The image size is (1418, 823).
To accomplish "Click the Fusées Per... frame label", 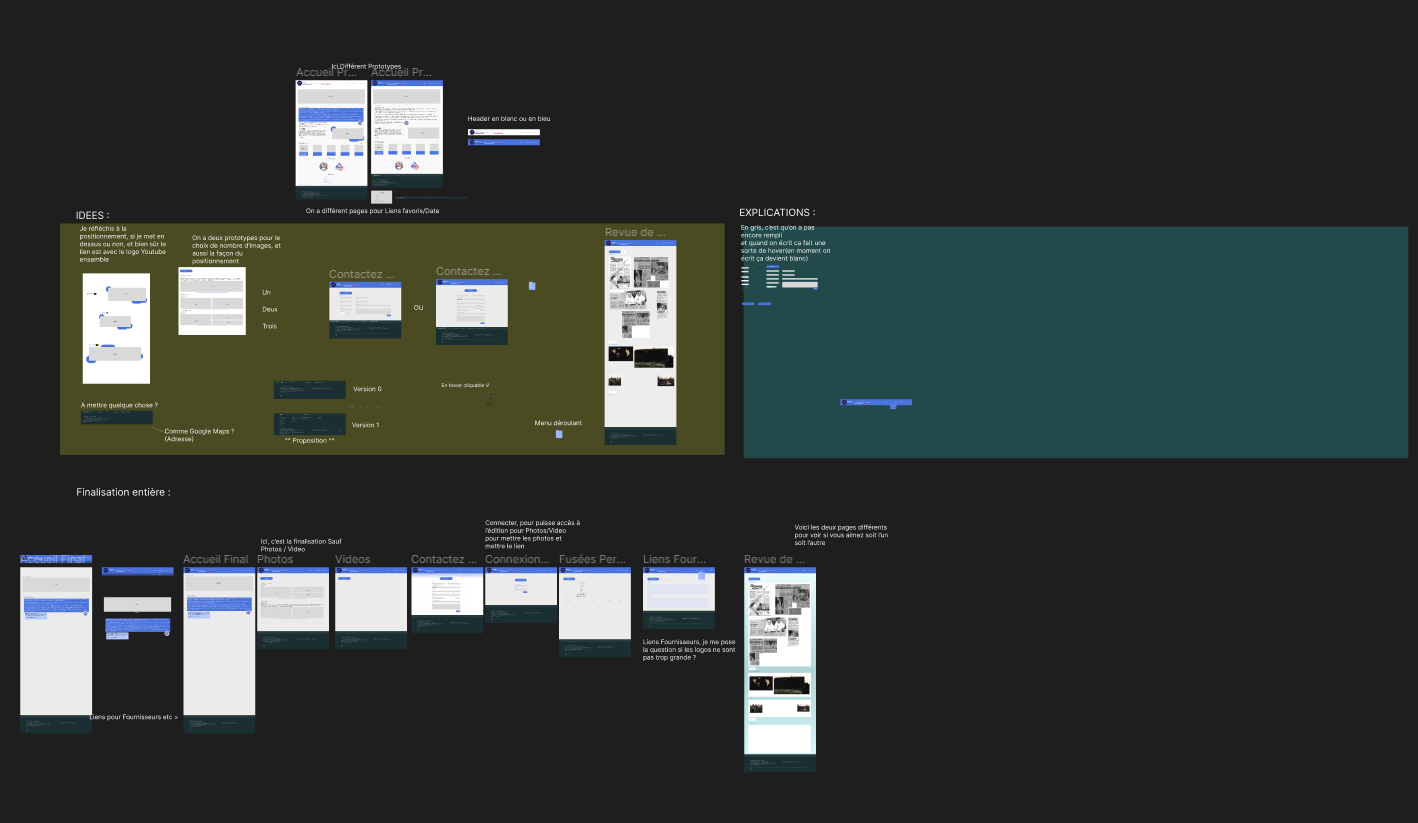I will coord(591,559).
